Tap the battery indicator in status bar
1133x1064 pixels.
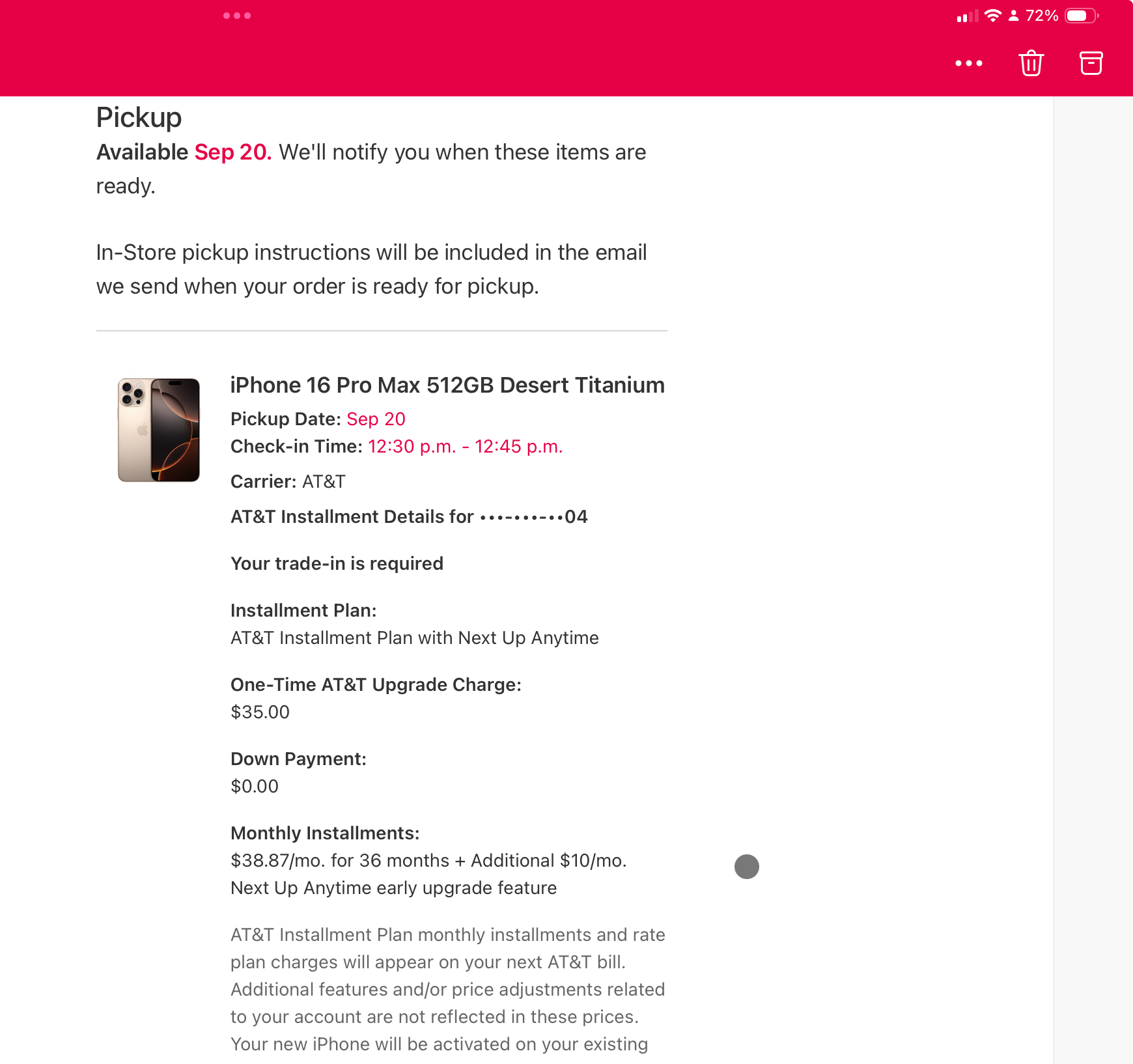1082,16
